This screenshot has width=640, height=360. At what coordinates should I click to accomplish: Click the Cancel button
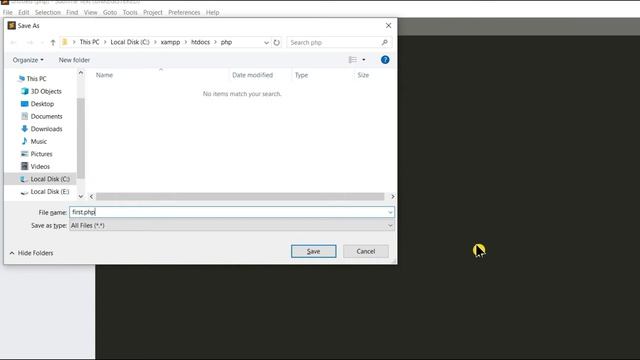coord(366,251)
